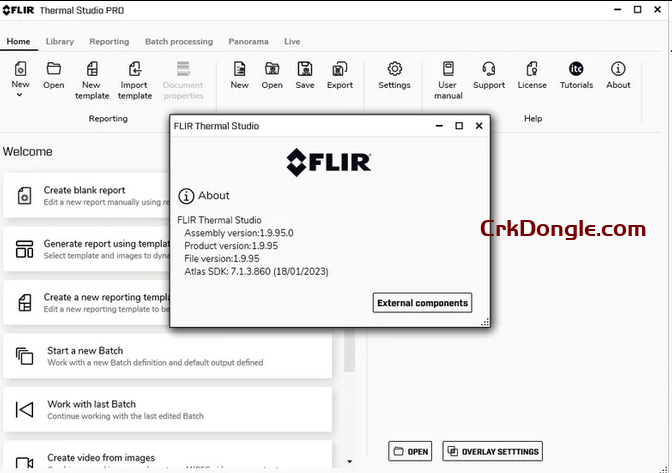The width and height of the screenshot is (672, 473).
Task: Click the OVERLAY SETTINGS button
Action: pos(494,452)
